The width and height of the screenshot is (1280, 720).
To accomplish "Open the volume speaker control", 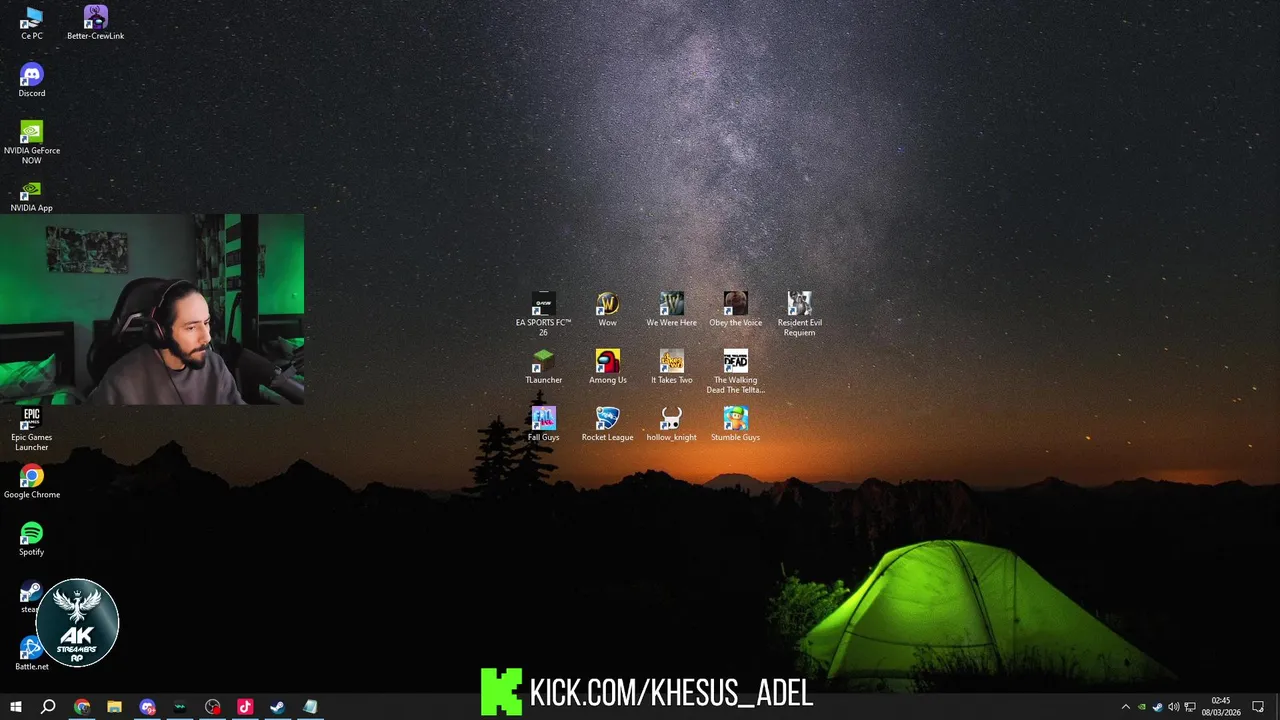I will 1173,707.
